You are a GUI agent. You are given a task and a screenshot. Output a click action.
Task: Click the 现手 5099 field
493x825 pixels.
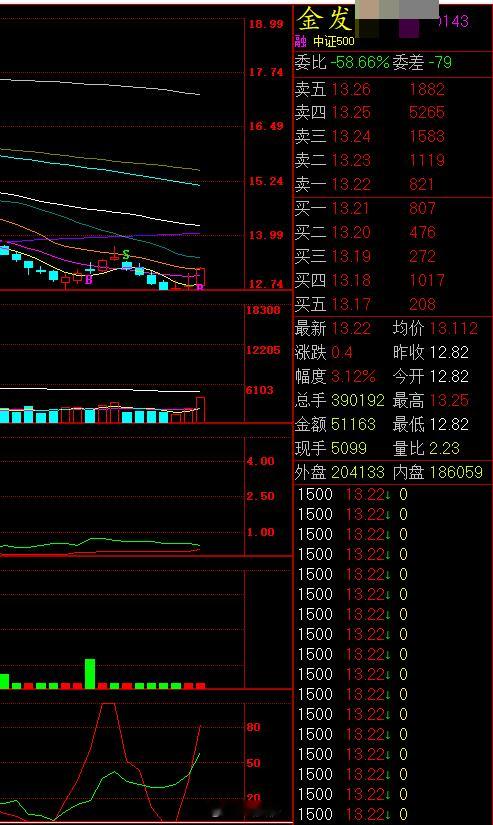pyautogui.click(x=331, y=448)
